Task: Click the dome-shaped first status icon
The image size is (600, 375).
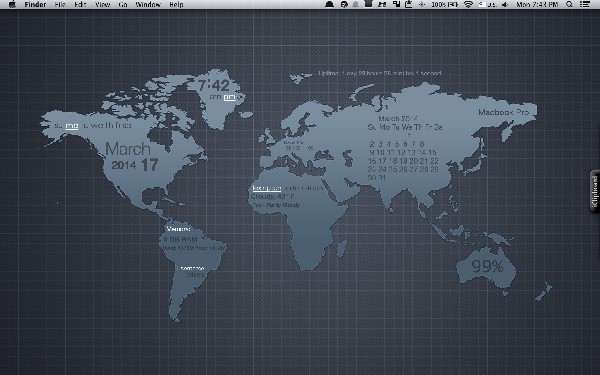Action: [329, 5]
